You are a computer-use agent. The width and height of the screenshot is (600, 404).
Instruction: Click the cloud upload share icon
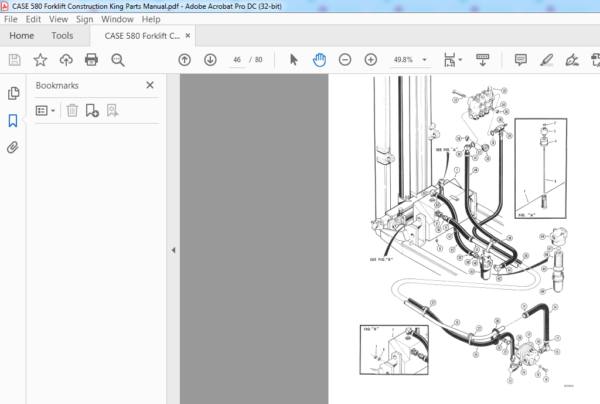[x=66, y=60]
